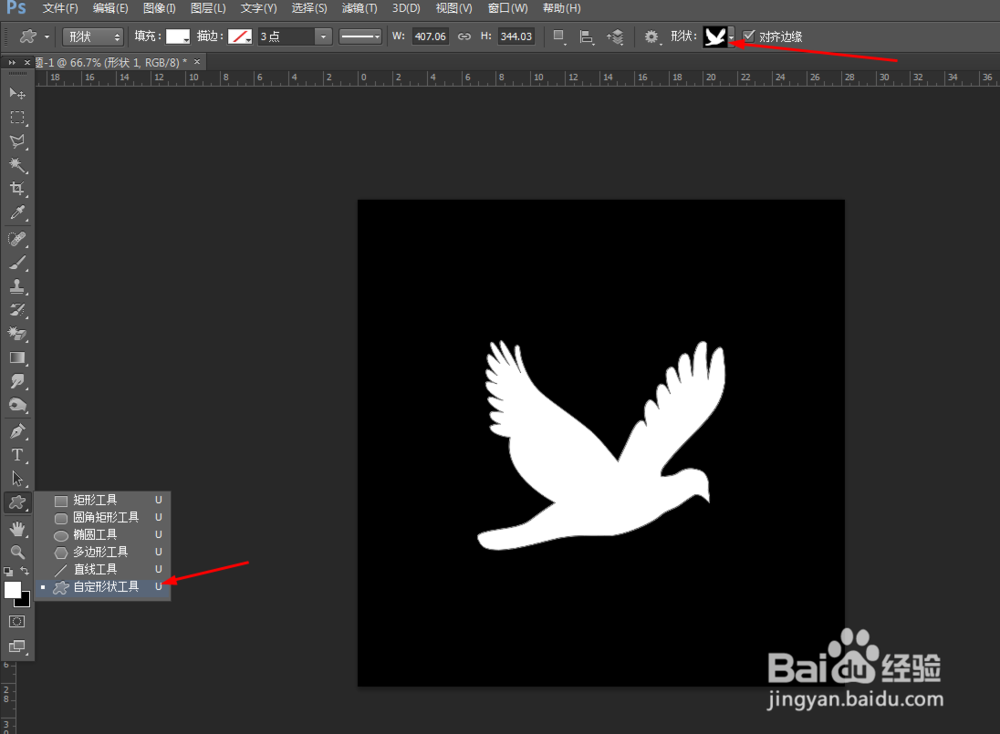The image size is (1000, 734).
Task: Choose Ellipse tool from flyout
Action: [103, 534]
